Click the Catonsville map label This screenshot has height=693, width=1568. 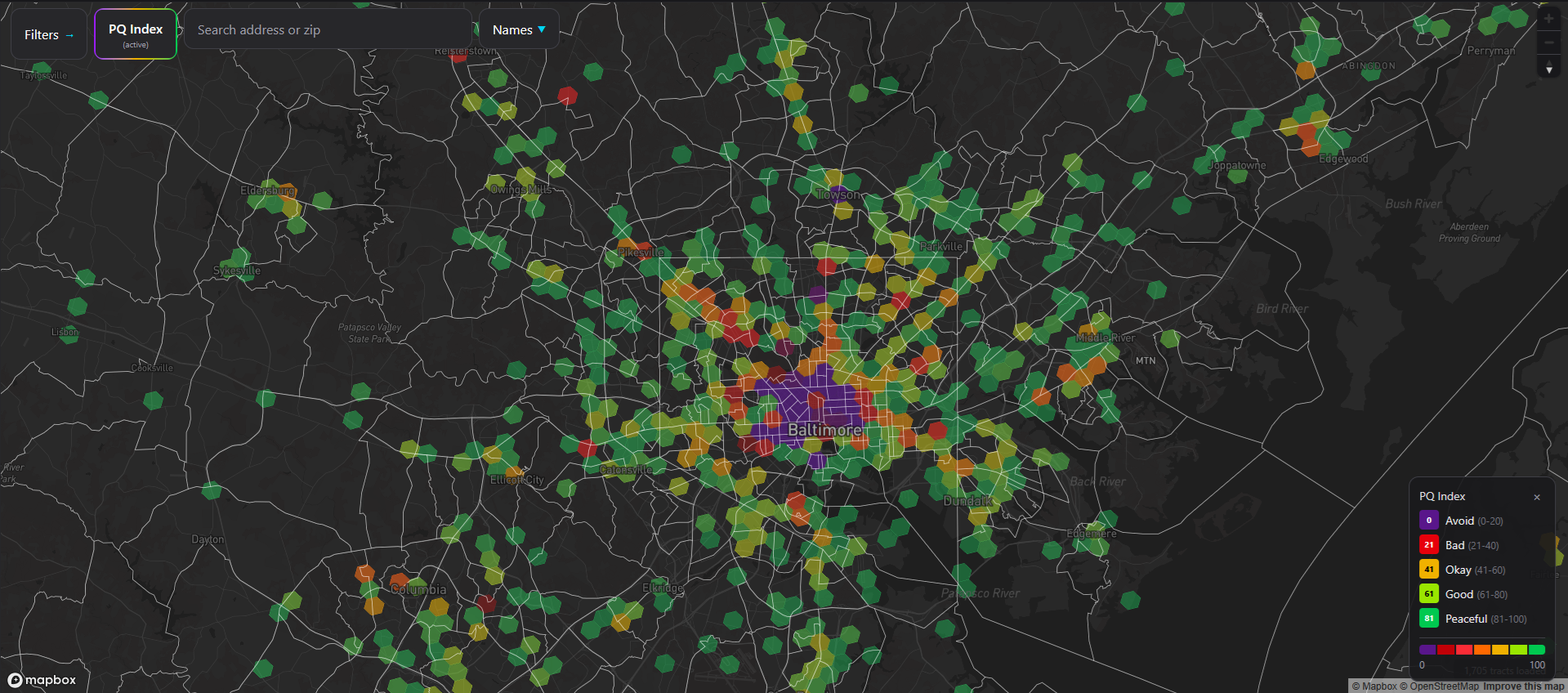click(x=626, y=470)
